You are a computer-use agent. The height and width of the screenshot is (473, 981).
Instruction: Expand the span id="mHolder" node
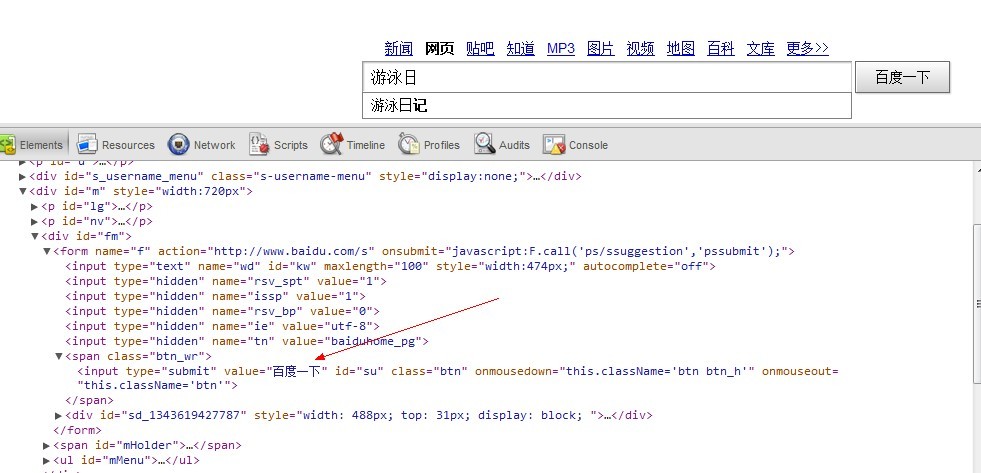pyautogui.click(x=47, y=445)
